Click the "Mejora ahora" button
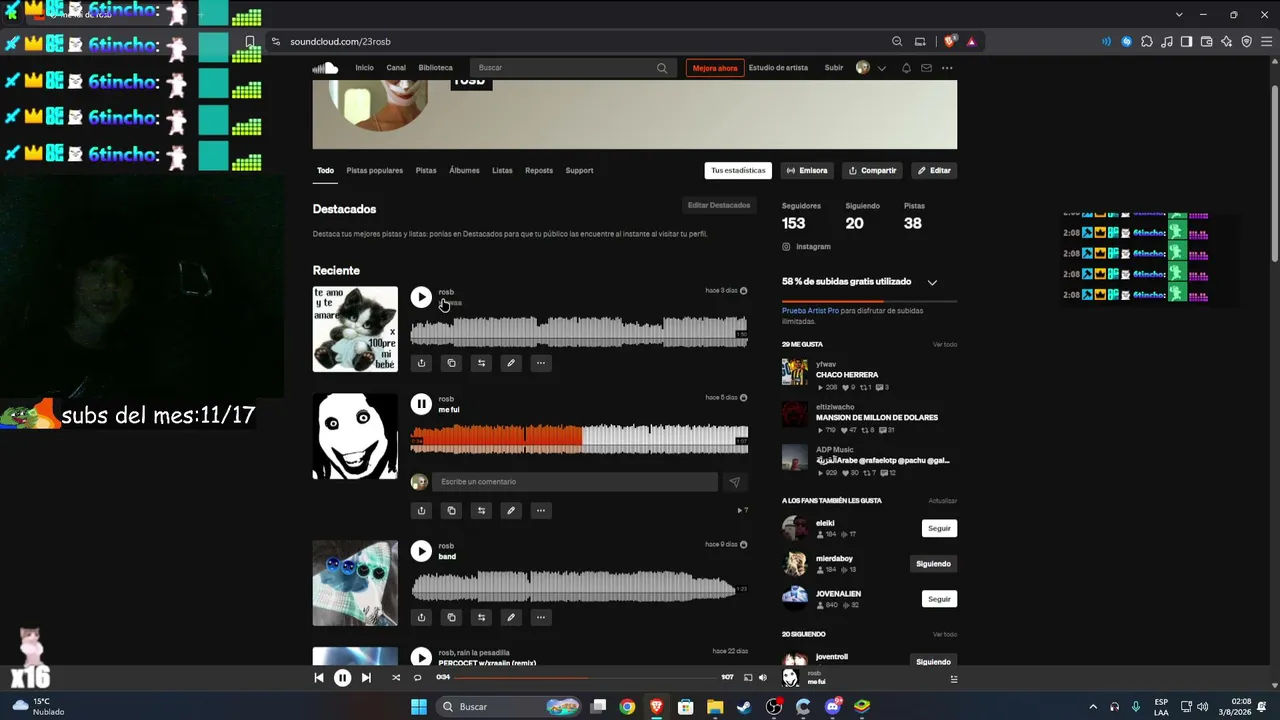1280x720 pixels. point(715,68)
